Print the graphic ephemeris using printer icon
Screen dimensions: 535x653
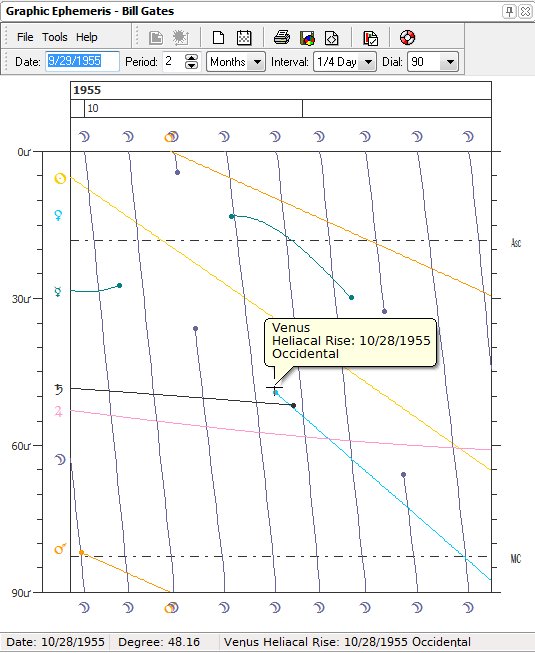(x=282, y=37)
